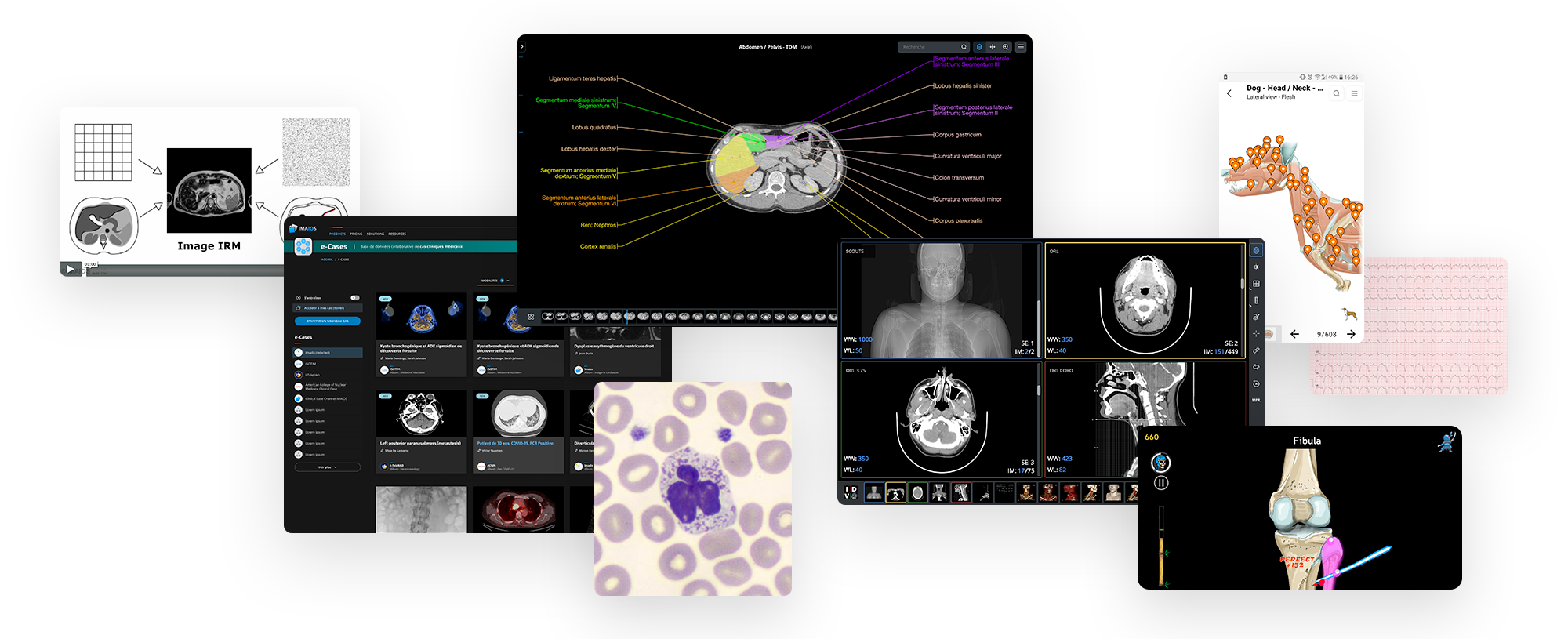Click 'Envoyer un nouveau cas' button
This screenshot has height=639, width=1568.
click(328, 321)
